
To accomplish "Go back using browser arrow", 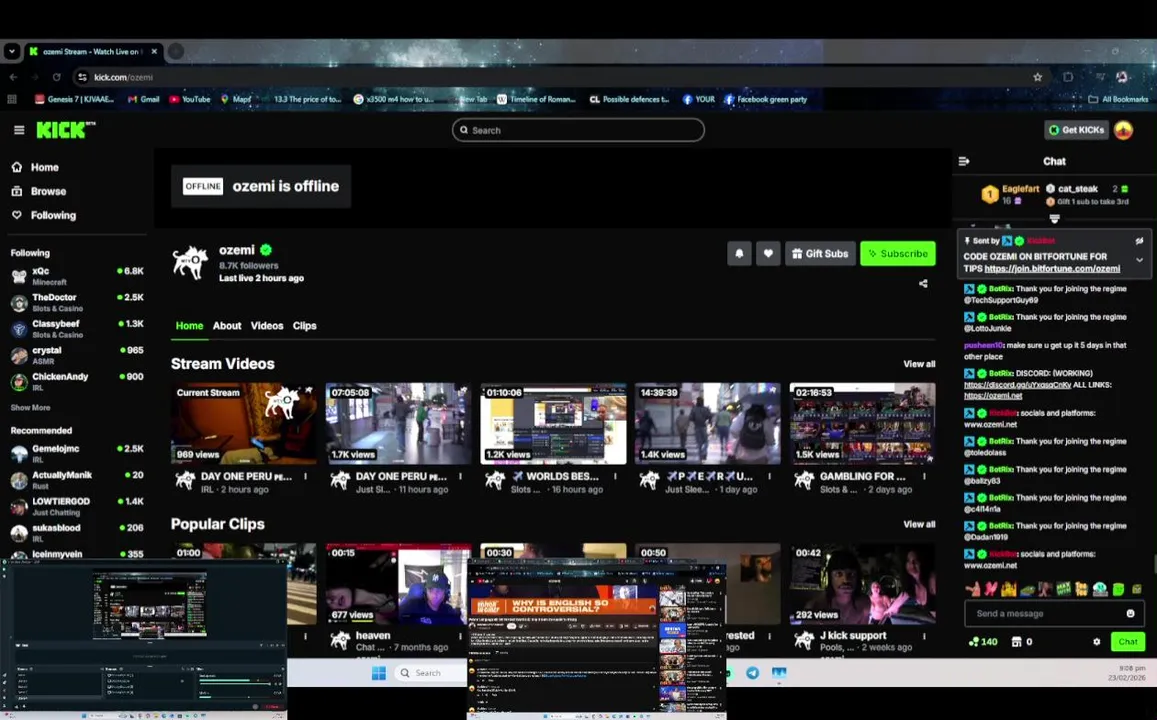I will click(13, 77).
